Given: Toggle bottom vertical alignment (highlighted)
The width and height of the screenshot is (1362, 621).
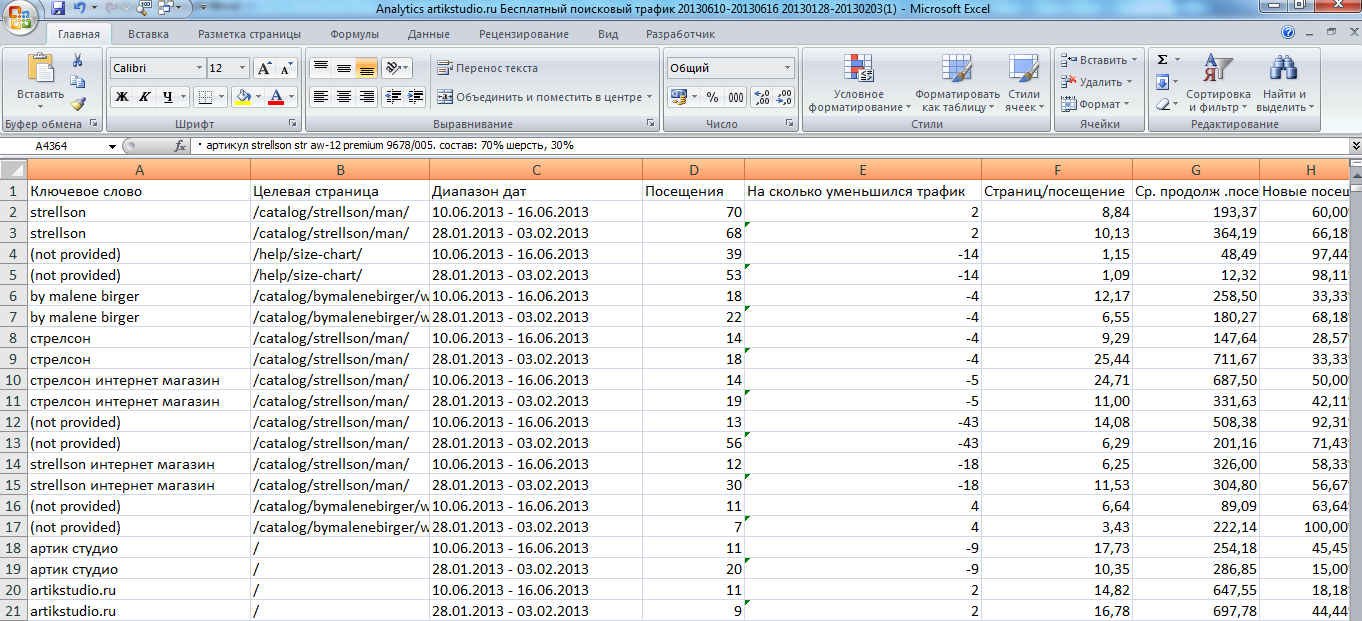Looking at the screenshot, I should pyautogui.click(x=366, y=68).
